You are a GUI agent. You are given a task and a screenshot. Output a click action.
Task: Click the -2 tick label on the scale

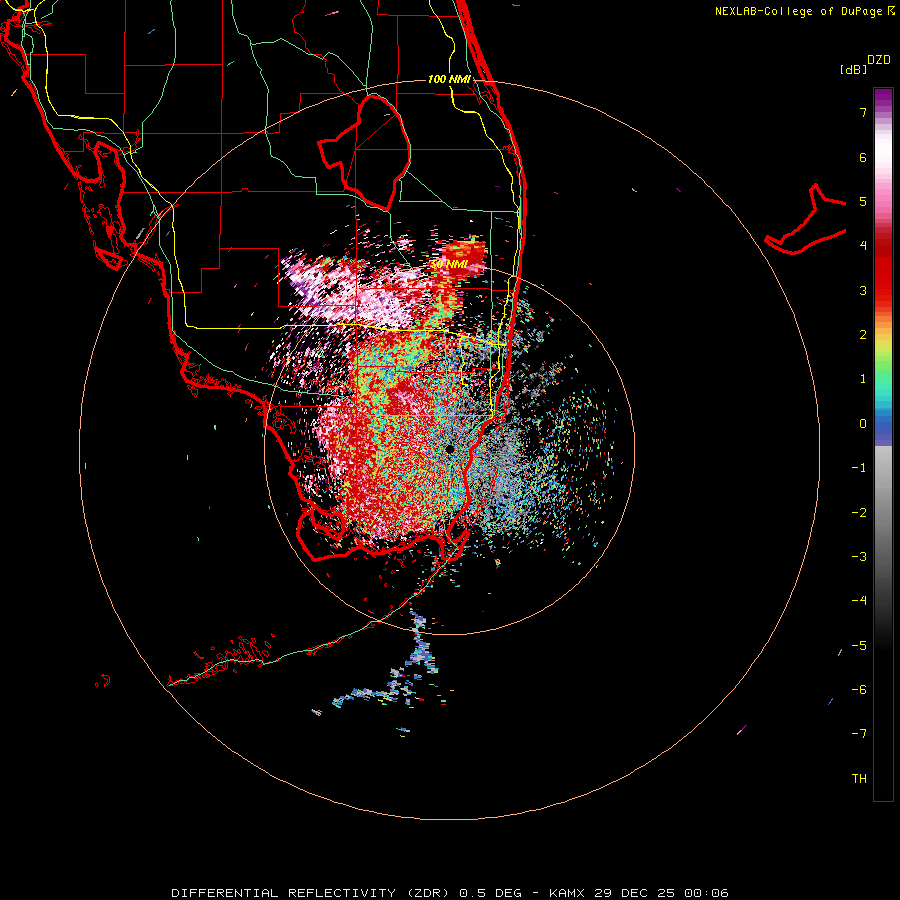click(x=859, y=512)
